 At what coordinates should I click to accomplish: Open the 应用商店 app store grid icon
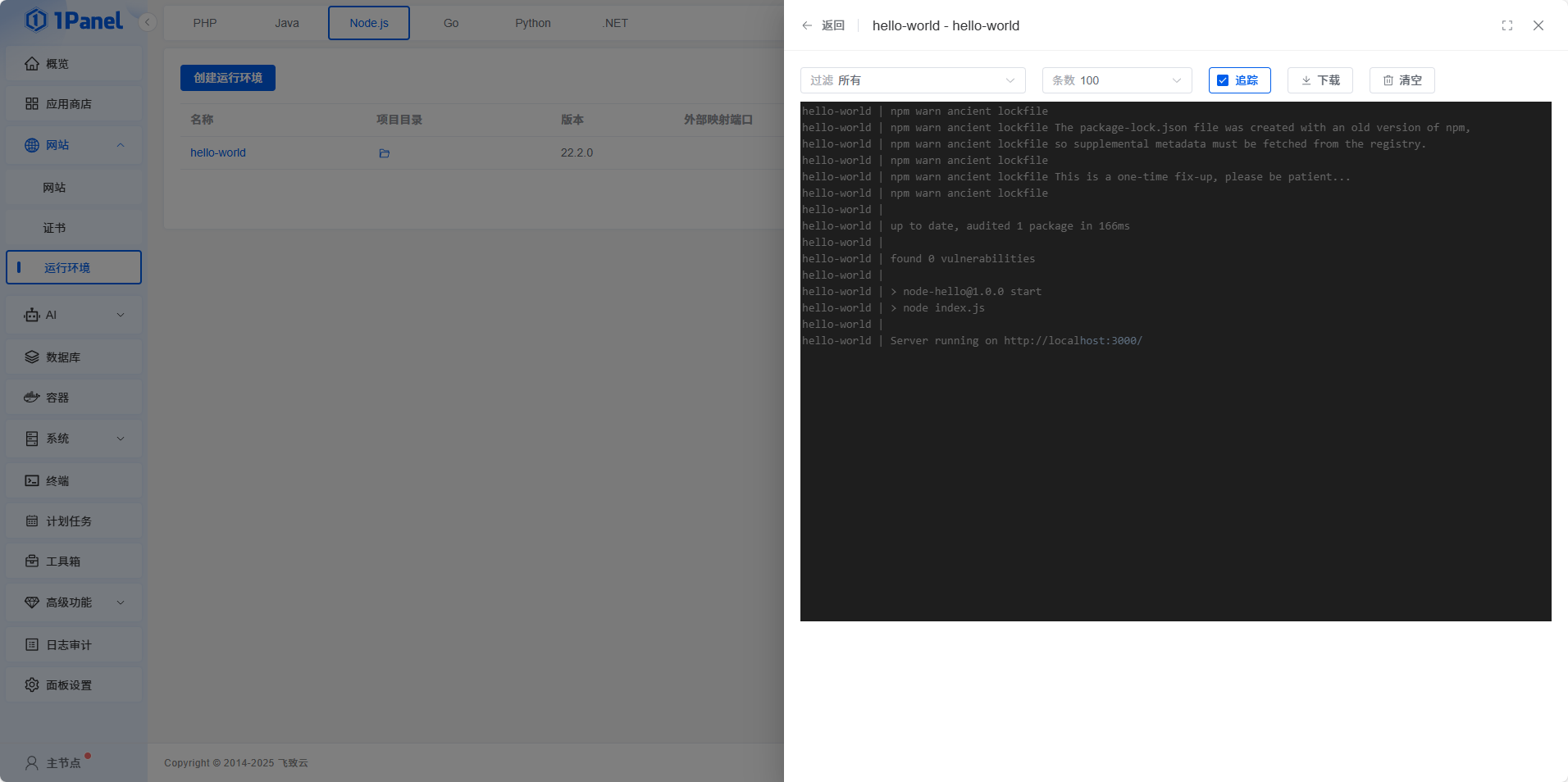coord(32,104)
